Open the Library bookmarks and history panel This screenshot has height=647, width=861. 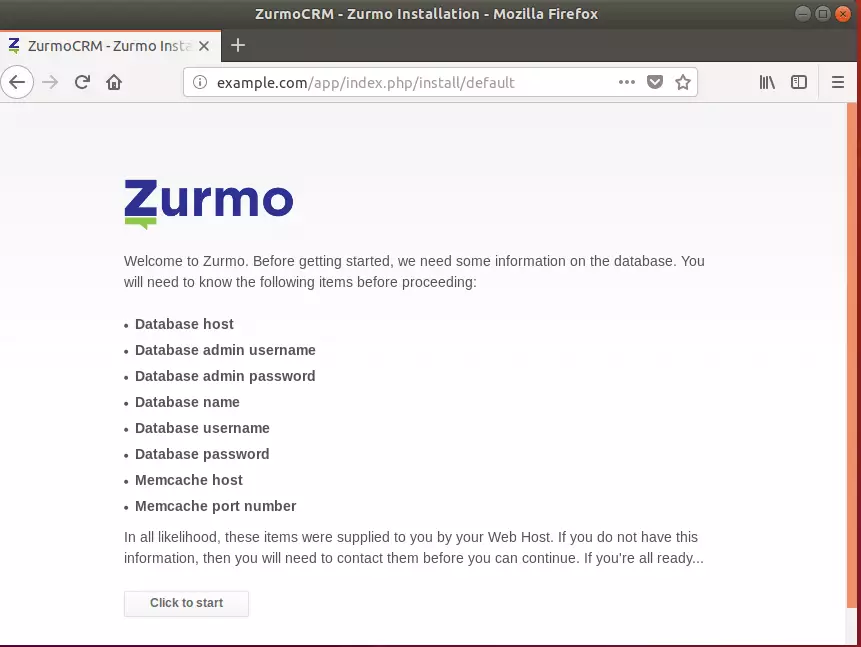click(767, 82)
